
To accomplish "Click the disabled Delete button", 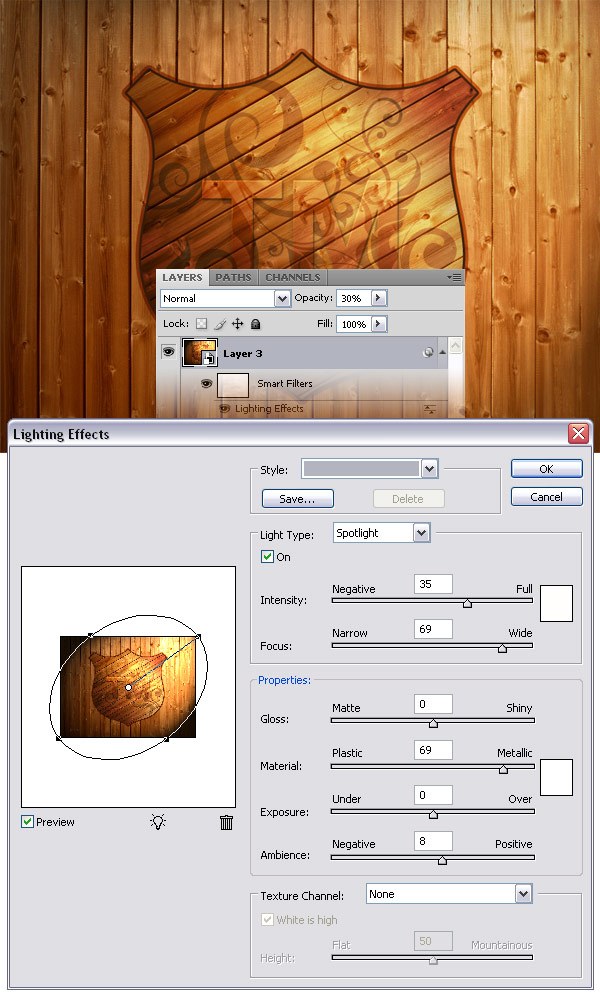I will 408,499.
